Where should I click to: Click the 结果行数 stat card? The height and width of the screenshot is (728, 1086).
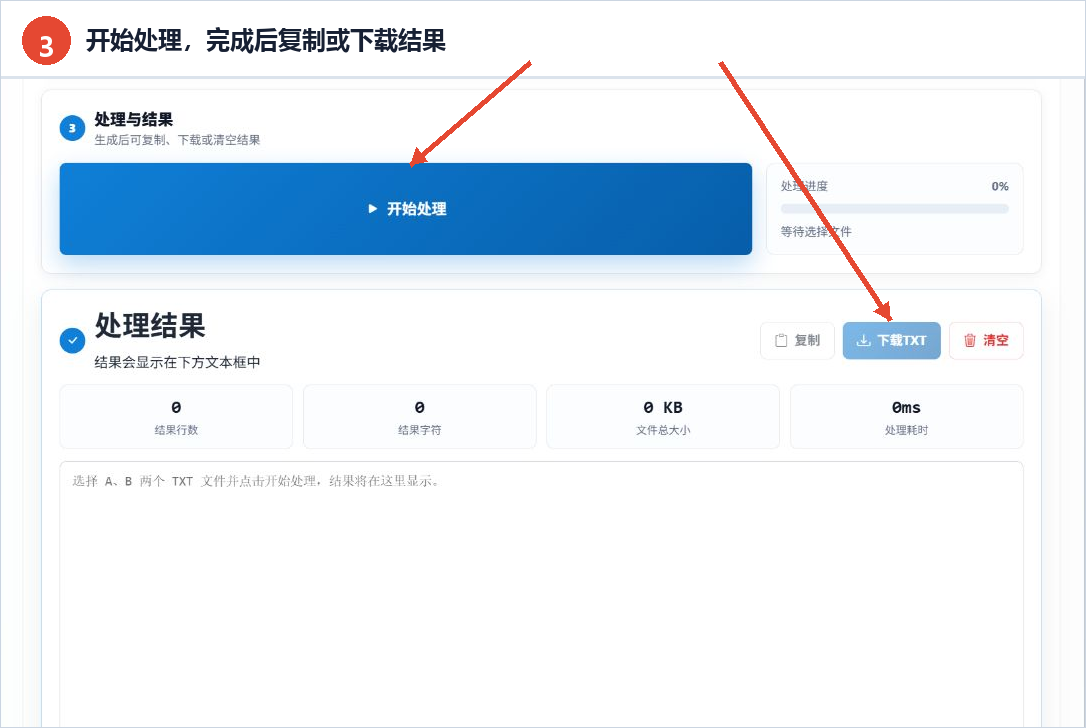pyautogui.click(x=176, y=416)
